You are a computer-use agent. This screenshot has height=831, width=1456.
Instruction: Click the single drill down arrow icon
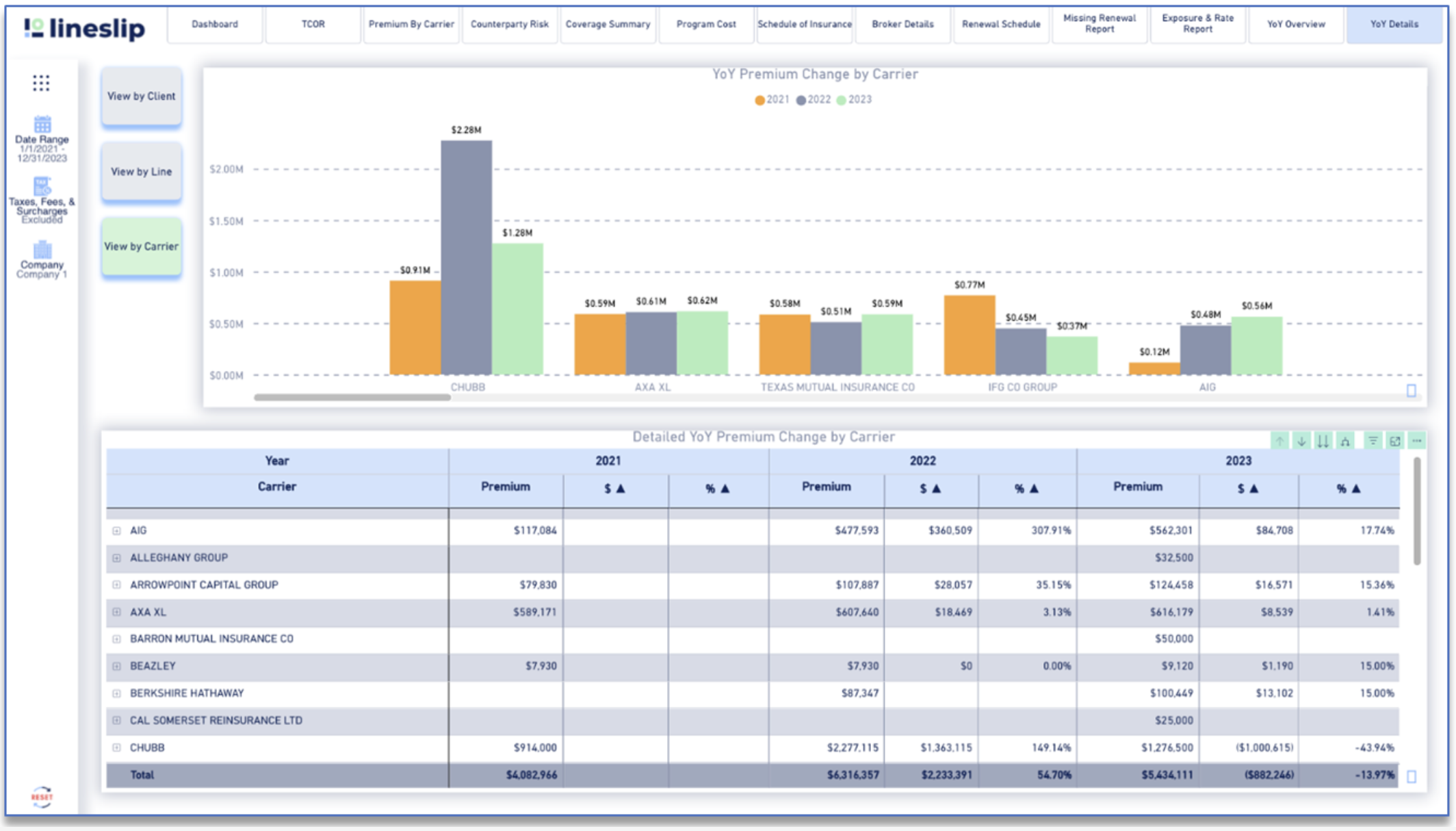pos(1301,441)
